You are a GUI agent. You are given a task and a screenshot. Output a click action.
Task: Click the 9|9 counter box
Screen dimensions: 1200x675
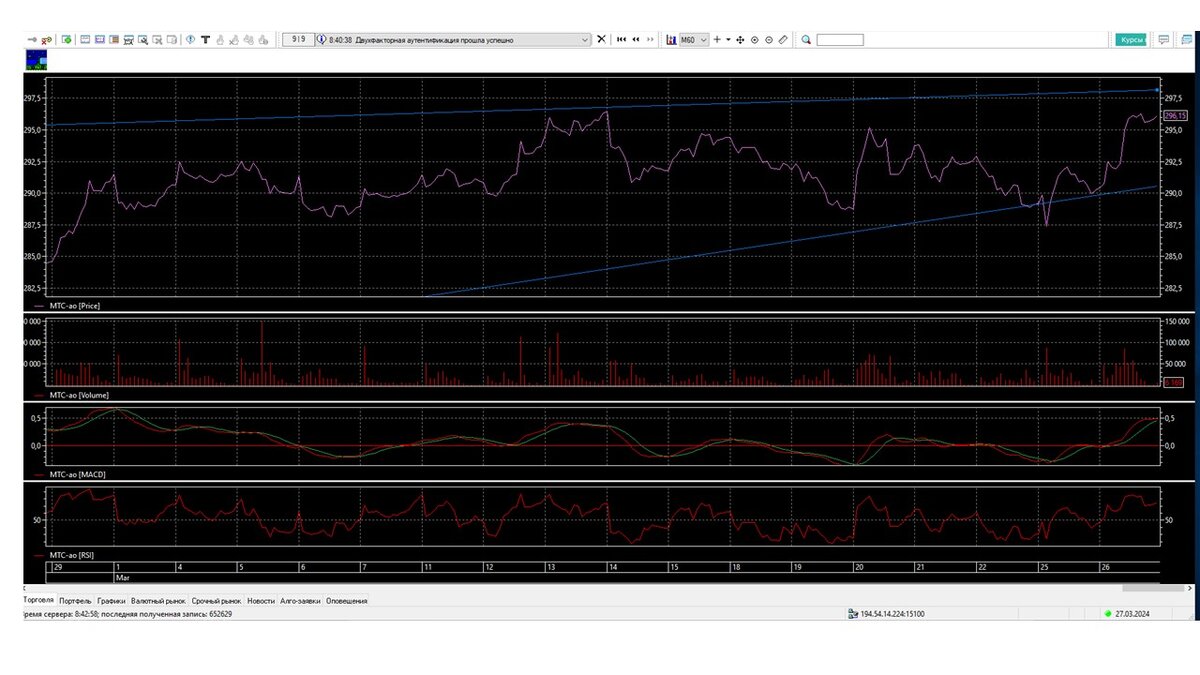(x=298, y=40)
